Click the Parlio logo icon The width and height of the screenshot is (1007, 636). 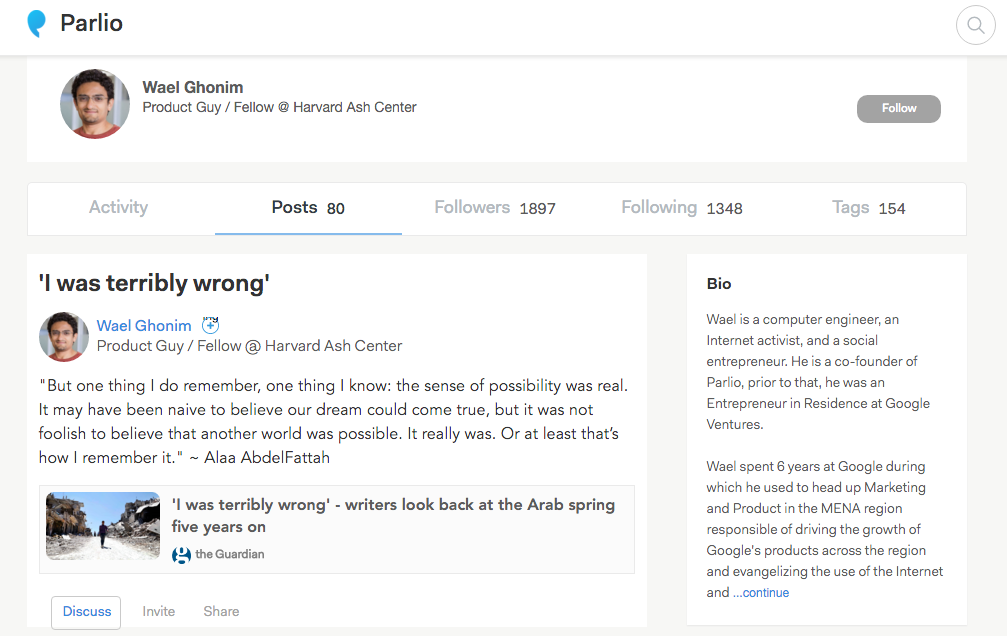click(37, 23)
